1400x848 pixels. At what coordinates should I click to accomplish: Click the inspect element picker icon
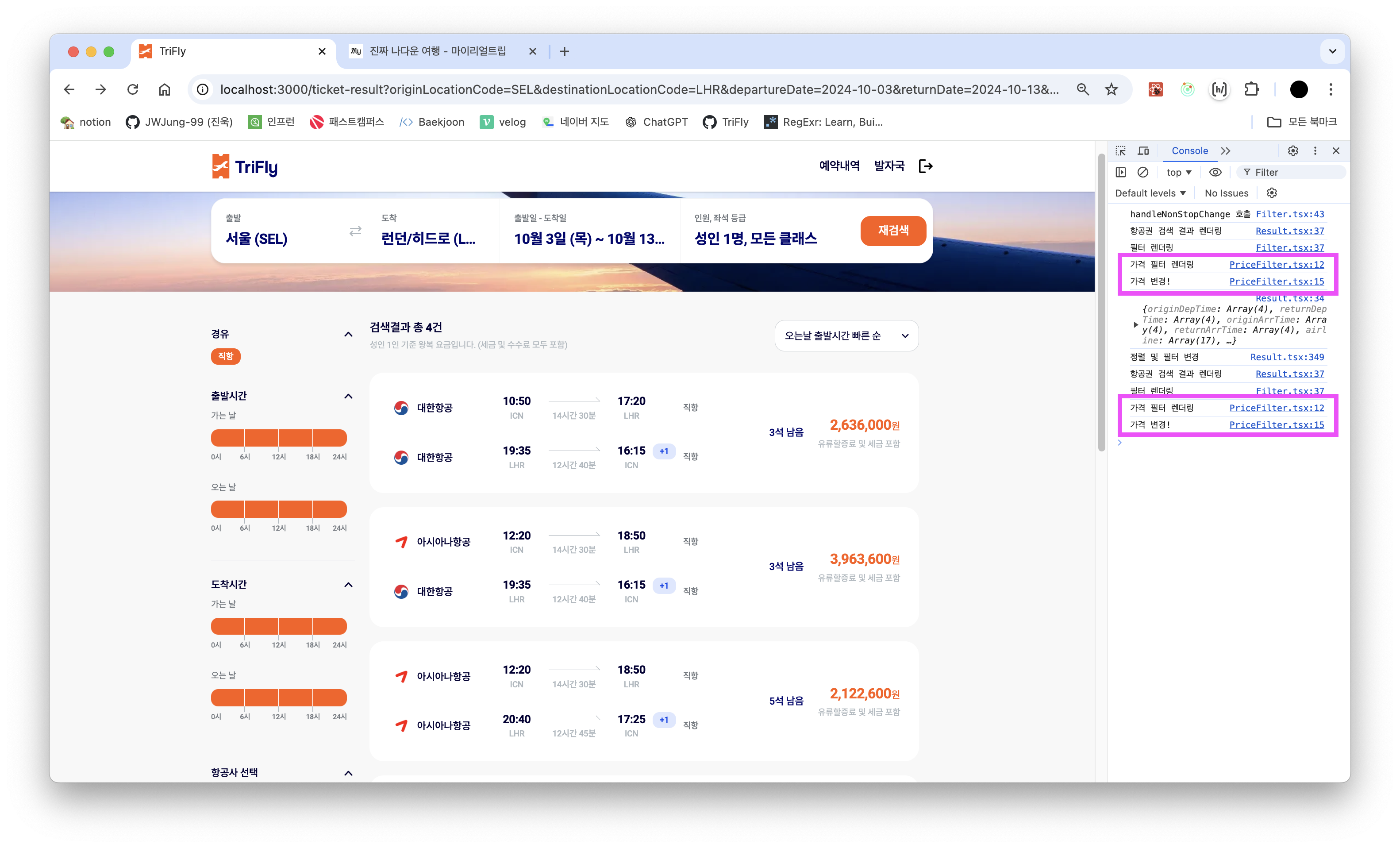click(x=1120, y=150)
